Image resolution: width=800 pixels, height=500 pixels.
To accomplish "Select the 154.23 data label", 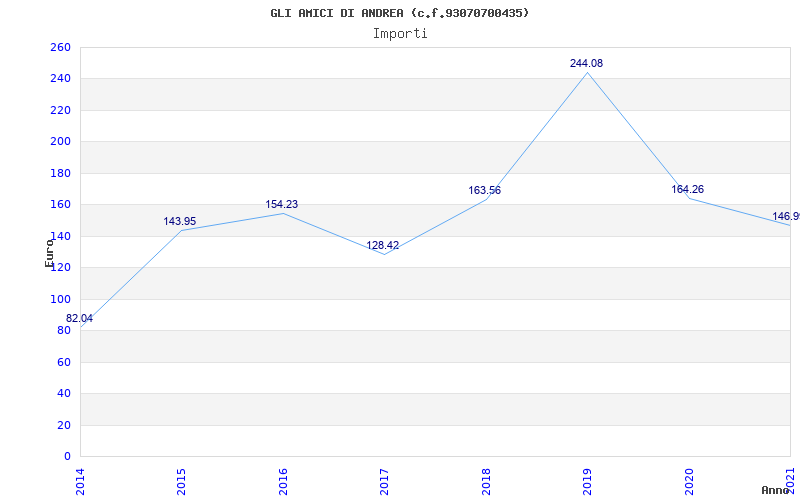I will click(x=282, y=205).
